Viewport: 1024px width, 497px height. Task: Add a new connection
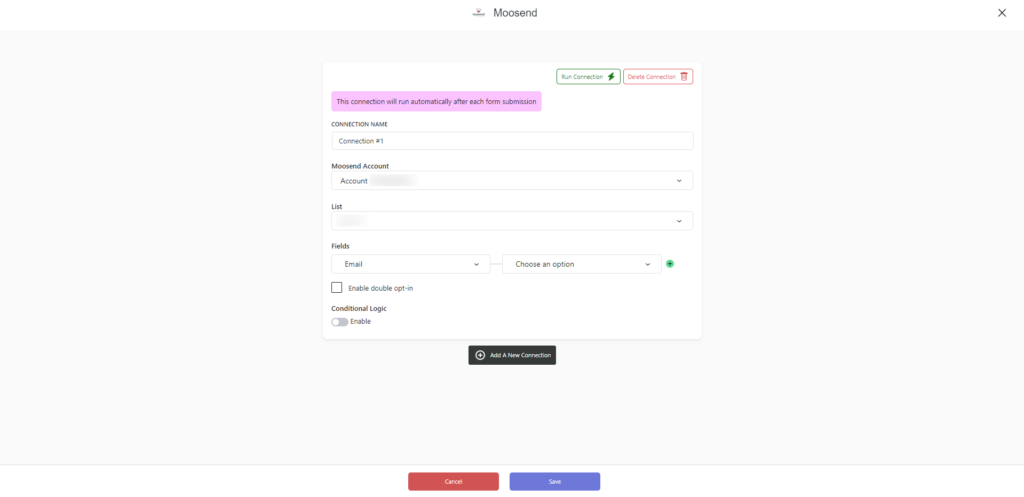coord(512,355)
